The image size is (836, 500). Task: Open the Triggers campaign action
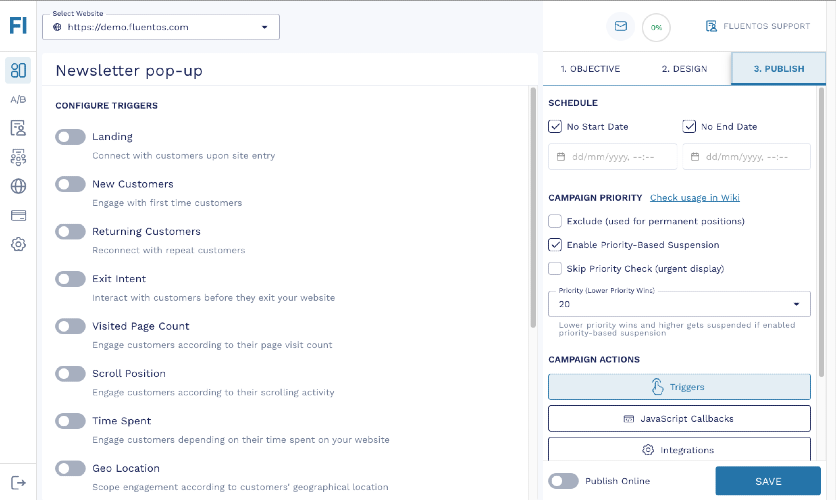[679, 387]
